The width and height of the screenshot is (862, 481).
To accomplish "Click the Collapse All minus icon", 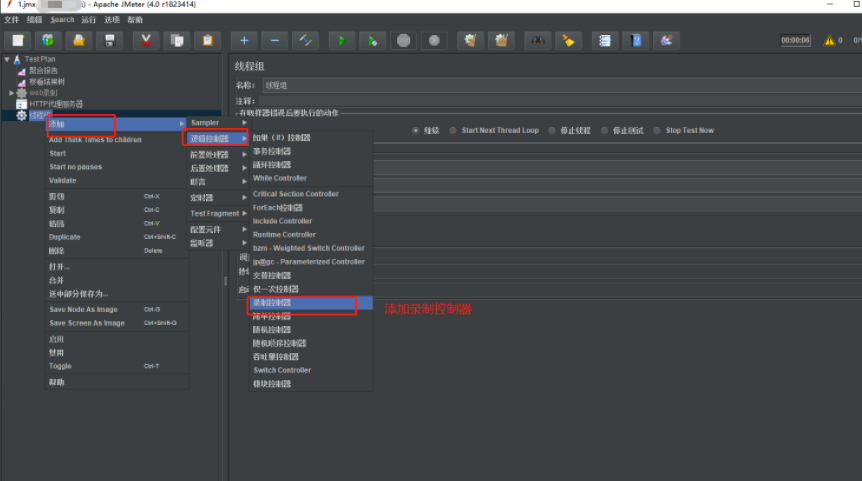I will [x=274, y=41].
